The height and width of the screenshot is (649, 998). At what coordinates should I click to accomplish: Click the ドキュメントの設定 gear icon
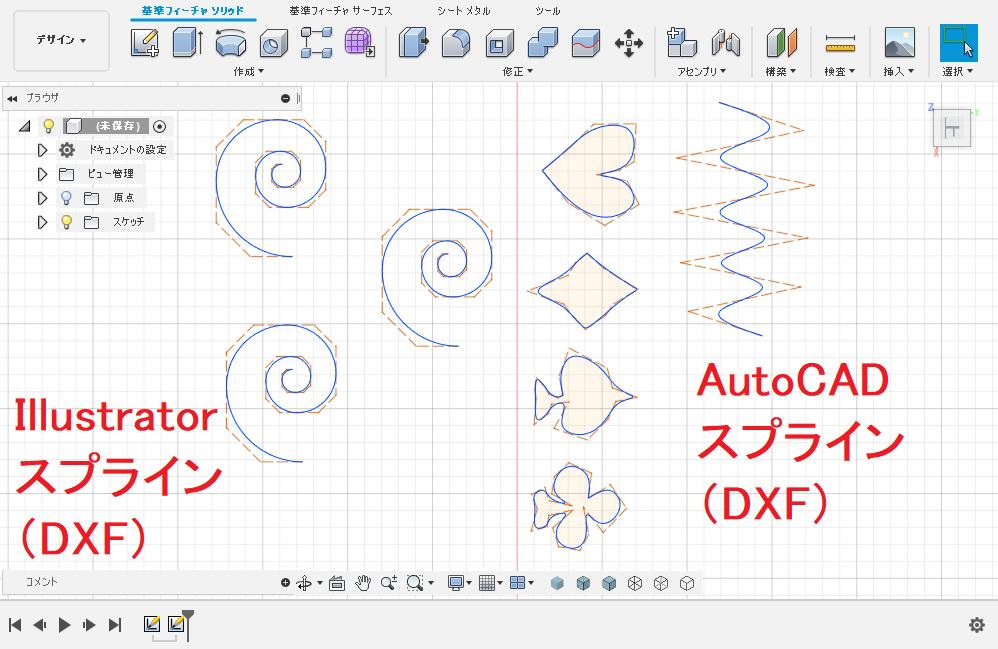[x=67, y=150]
